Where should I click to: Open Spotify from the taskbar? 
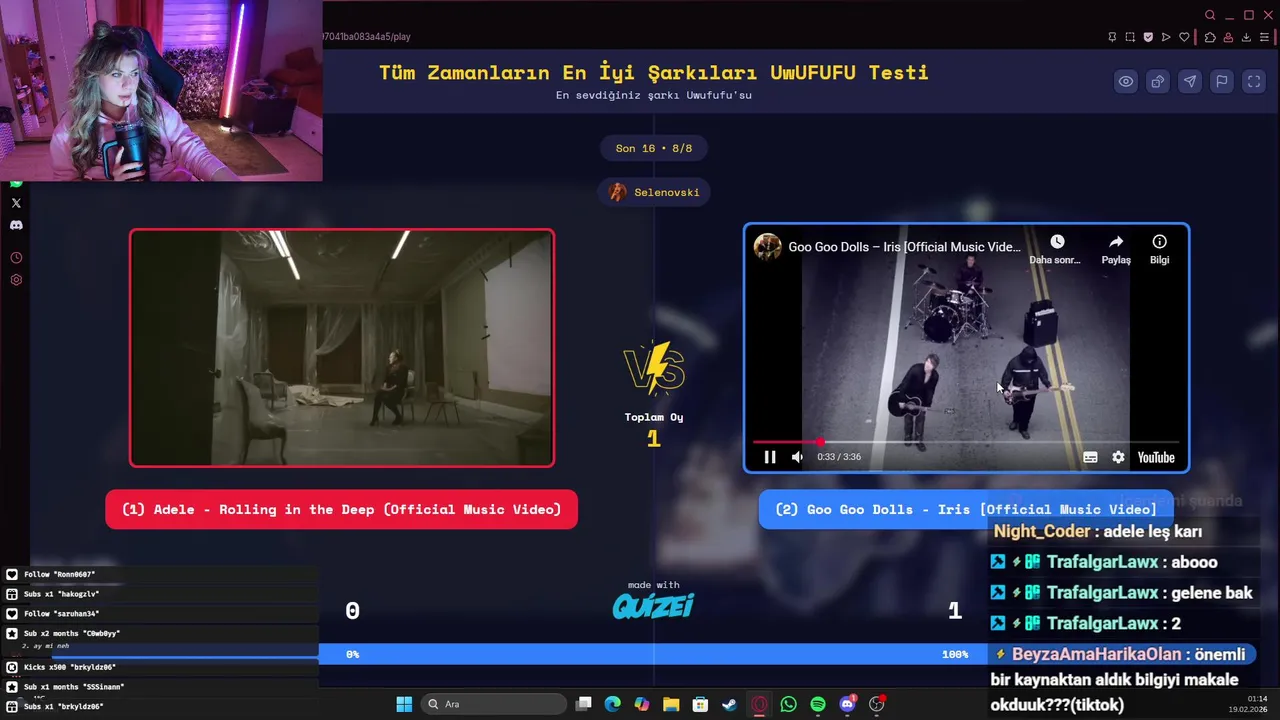coord(818,704)
